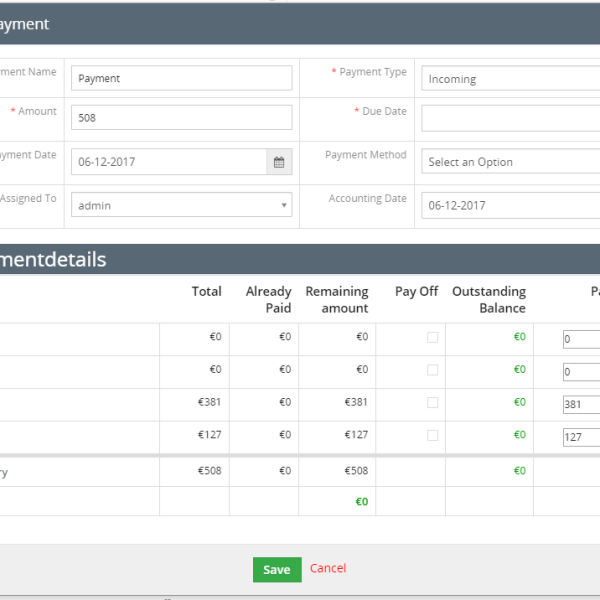This screenshot has height=600, width=600.
Task: Check Pay Off box in first detail row
Action: [x=432, y=338]
